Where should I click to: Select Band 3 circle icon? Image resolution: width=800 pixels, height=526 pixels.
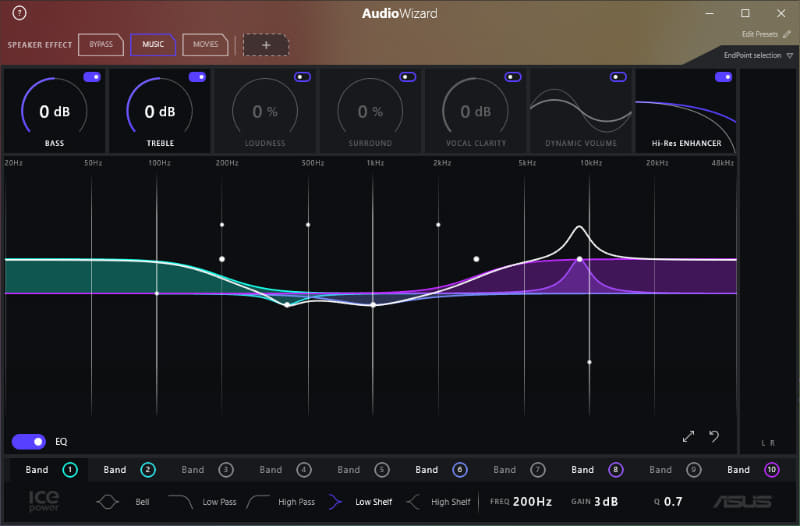pyautogui.click(x=226, y=470)
